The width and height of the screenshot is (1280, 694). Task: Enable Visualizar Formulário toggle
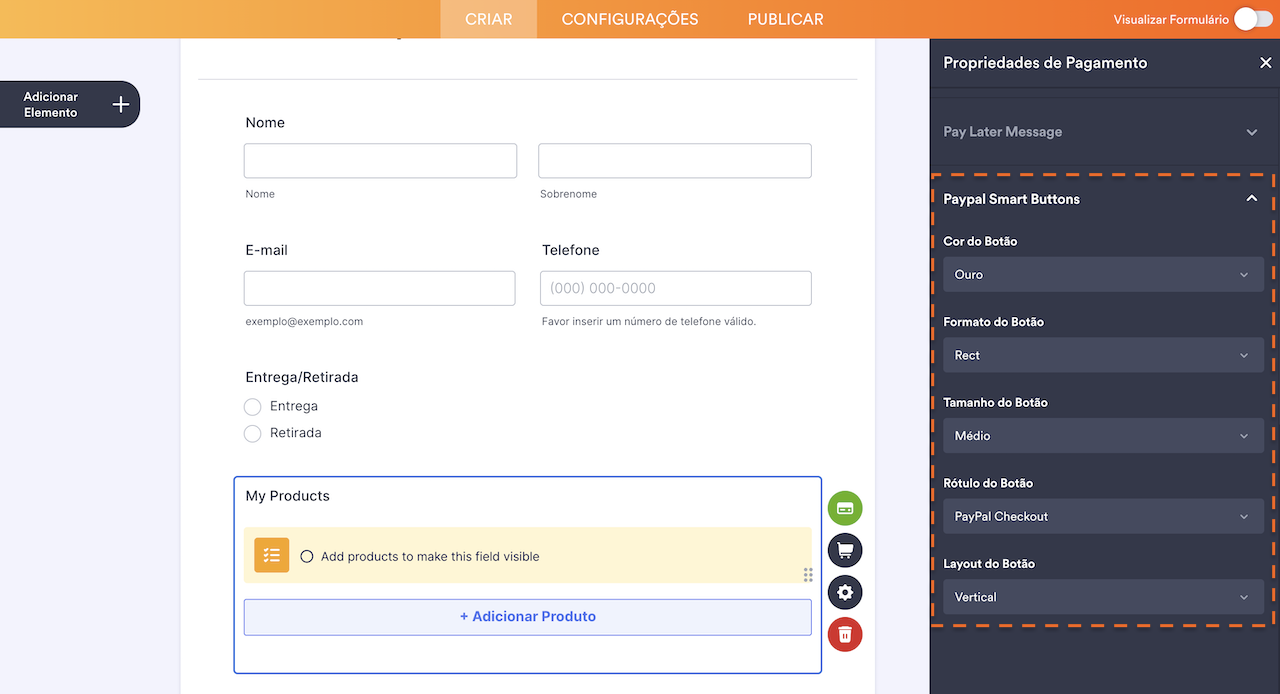click(x=1251, y=18)
